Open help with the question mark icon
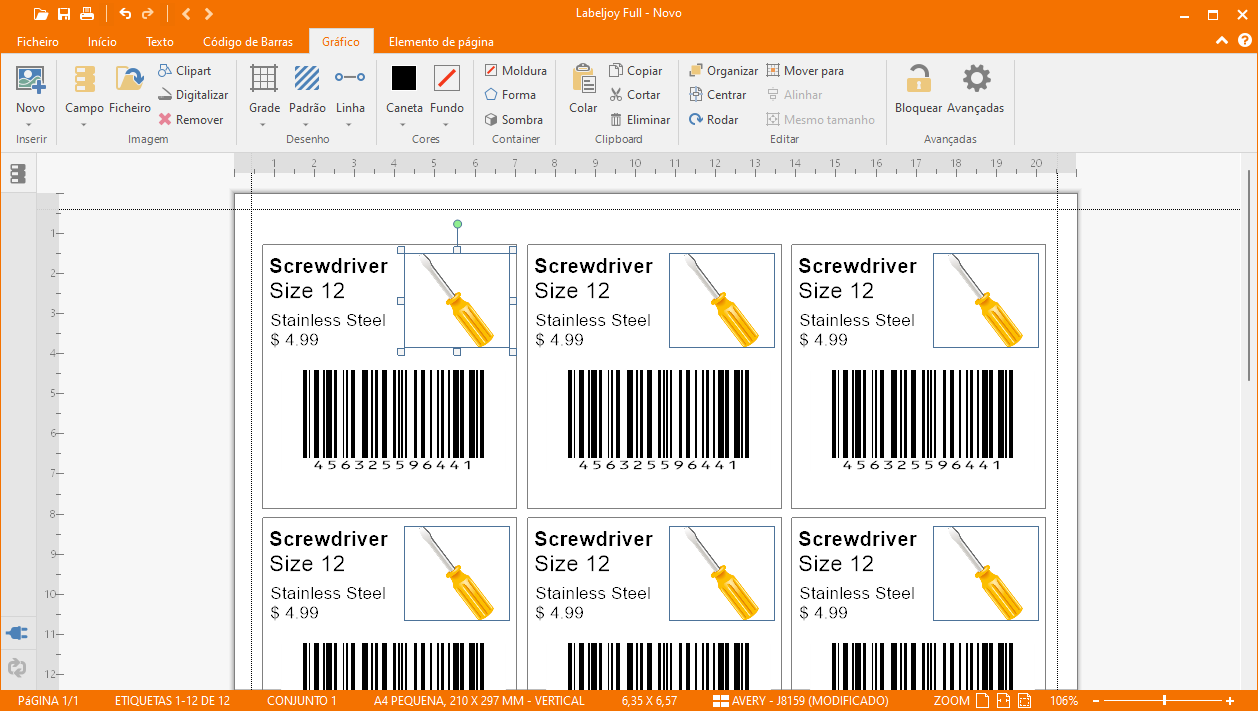Viewport: 1258px width, 711px height. (x=1245, y=41)
